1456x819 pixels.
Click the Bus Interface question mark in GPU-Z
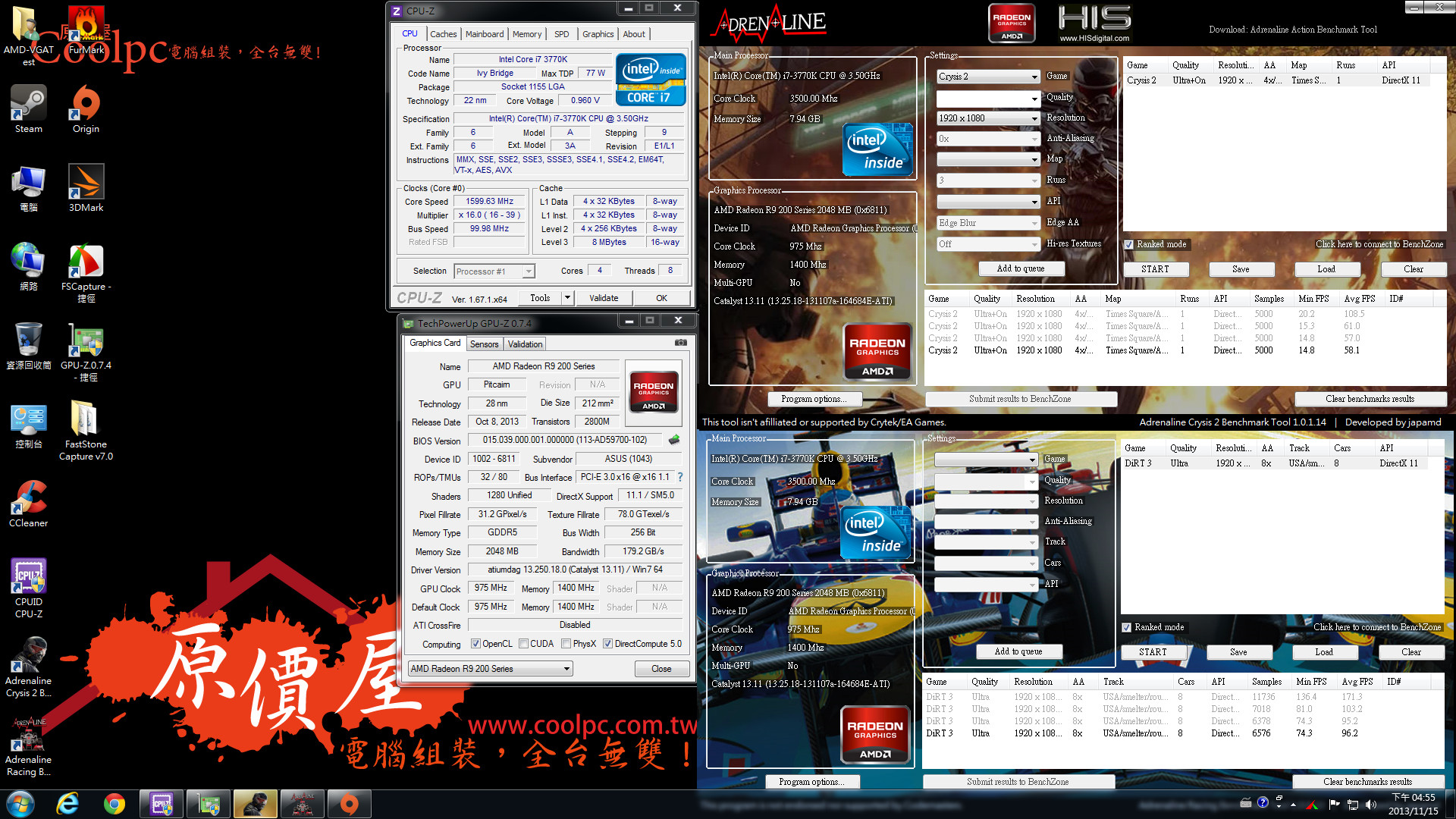680,477
